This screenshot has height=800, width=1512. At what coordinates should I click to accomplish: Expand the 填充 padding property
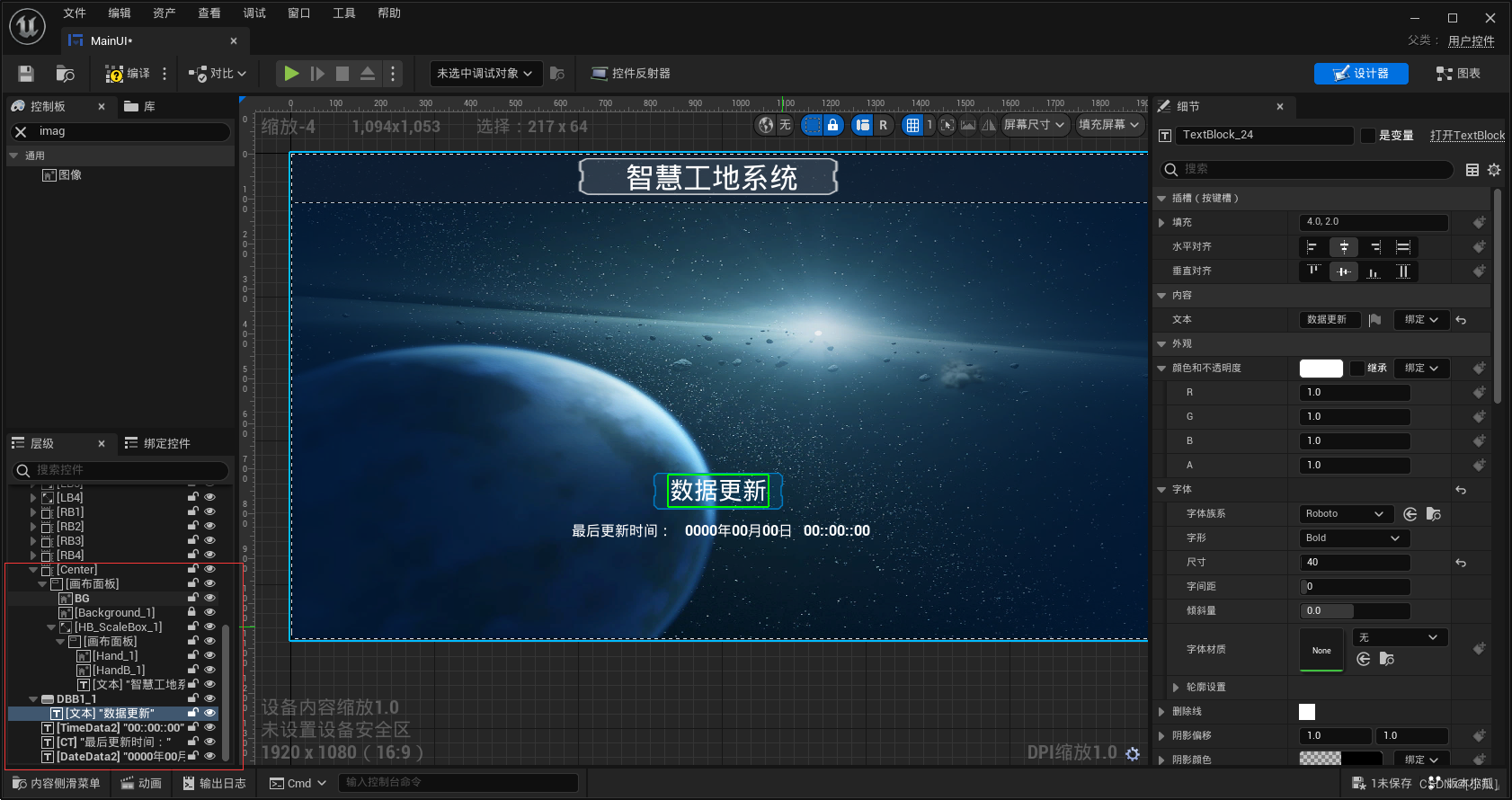1161,223
